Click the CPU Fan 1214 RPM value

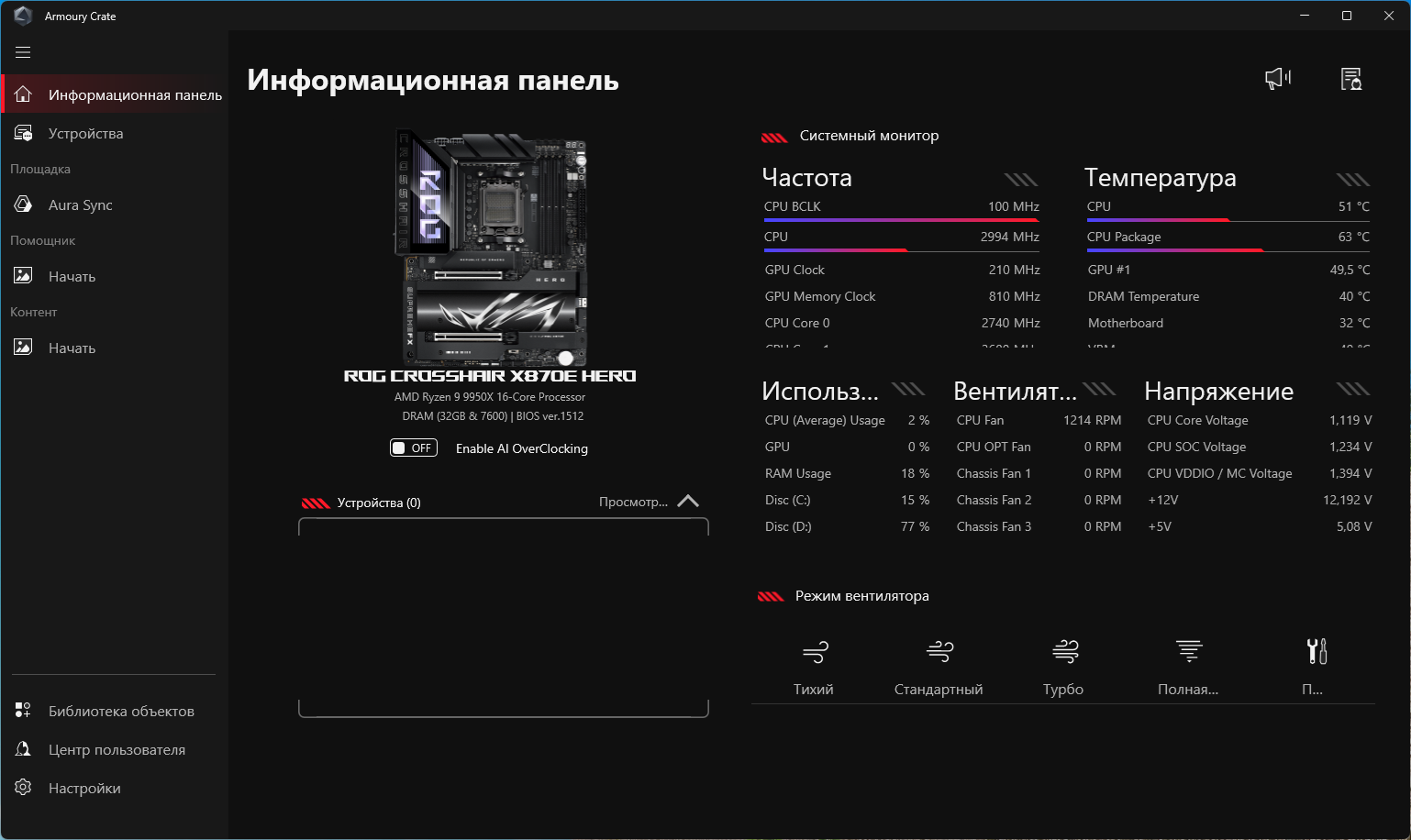1093,420
